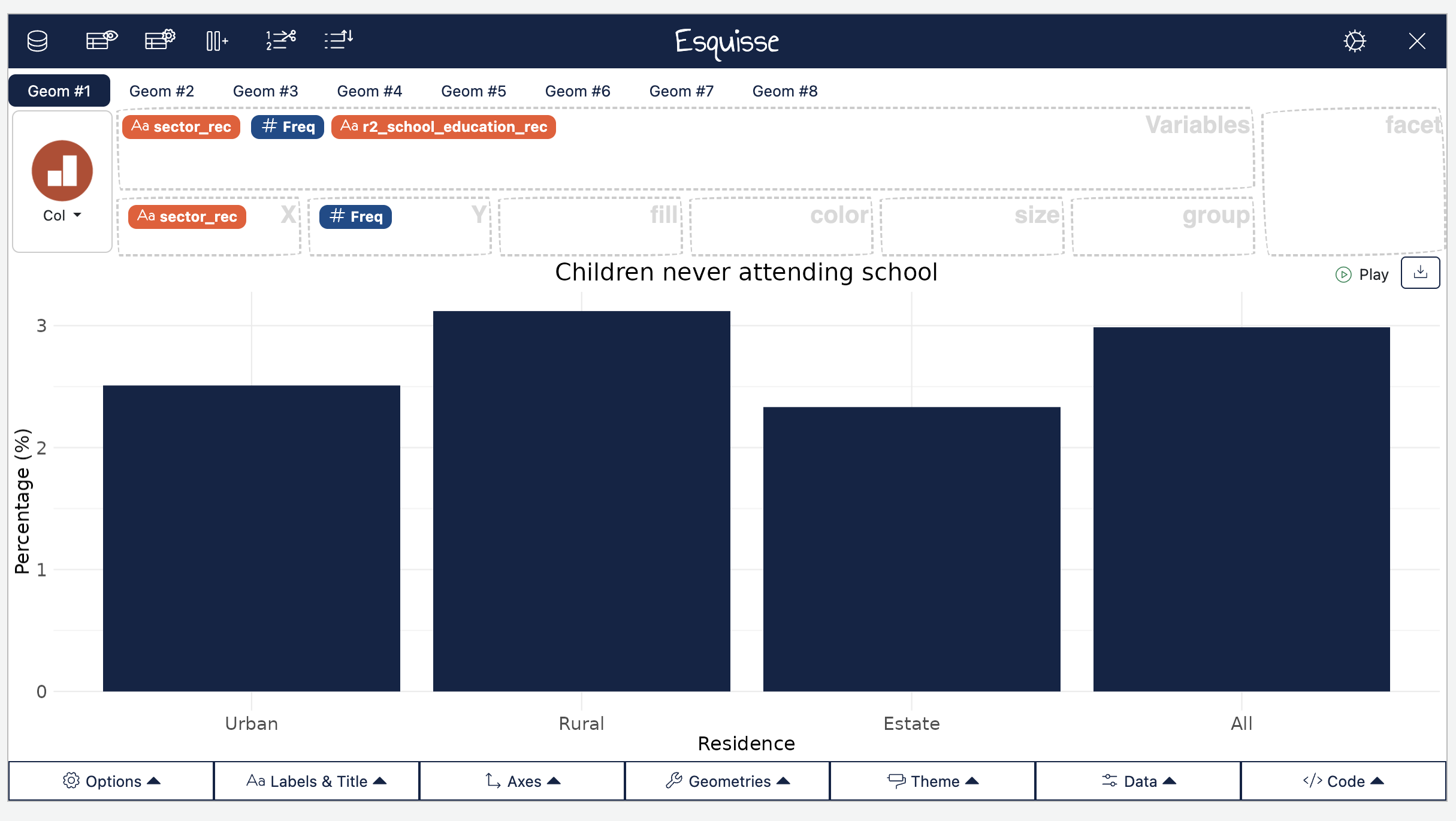Click the reorder factor levels icon
The width and height of the screenshot is (1456, 821).
(x=339, y=41)
